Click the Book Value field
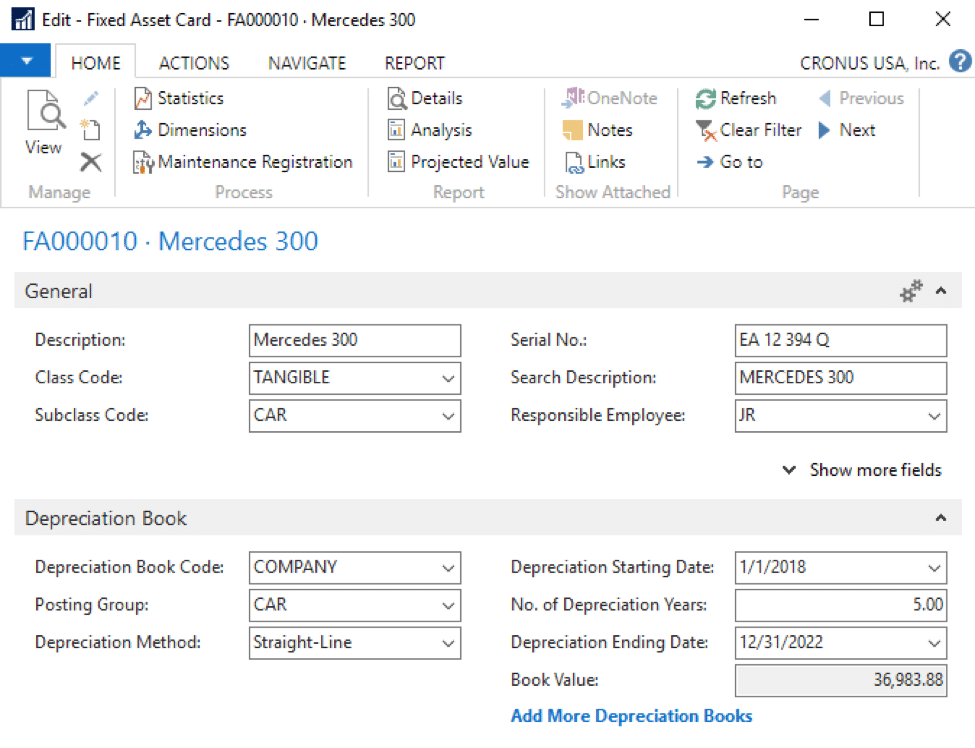 (841, 680)
